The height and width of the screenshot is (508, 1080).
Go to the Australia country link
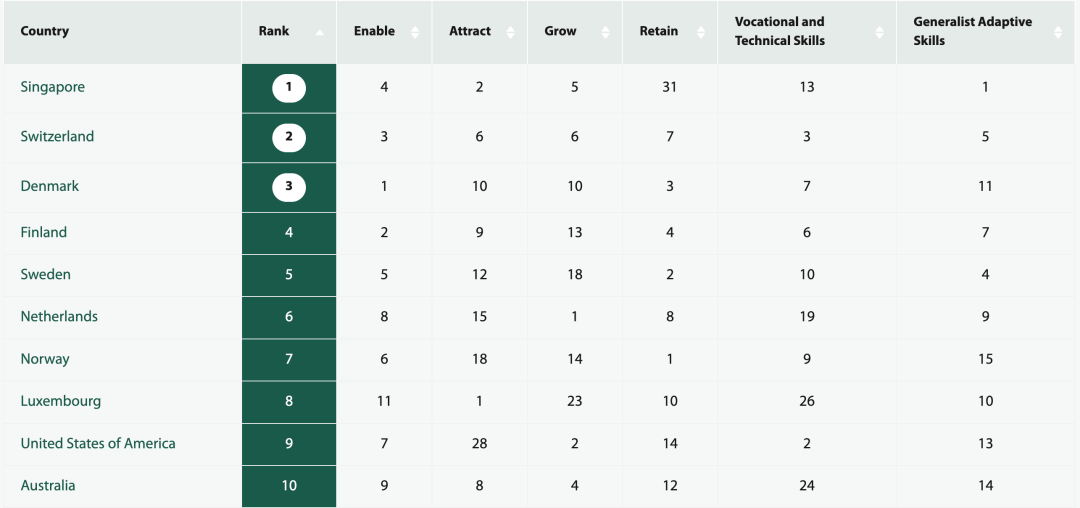tap(48, 486)
